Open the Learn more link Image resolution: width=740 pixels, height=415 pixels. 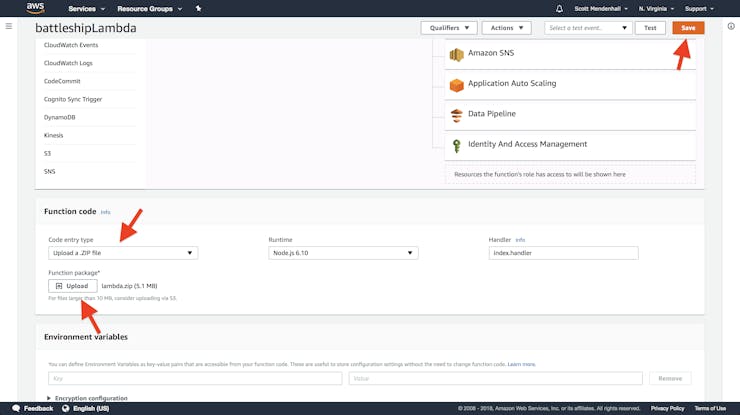521,364
